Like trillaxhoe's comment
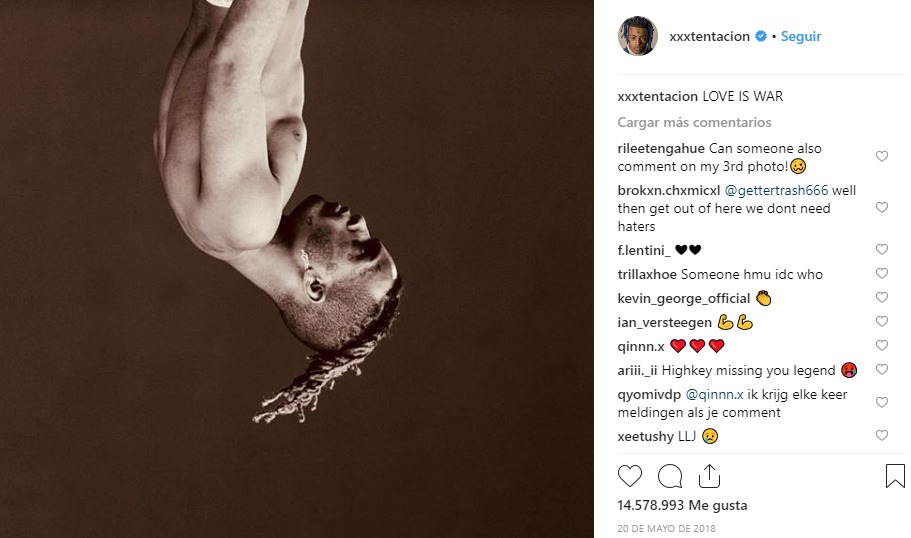The height and width of the screenshot is (538, 911). [882, 274]
